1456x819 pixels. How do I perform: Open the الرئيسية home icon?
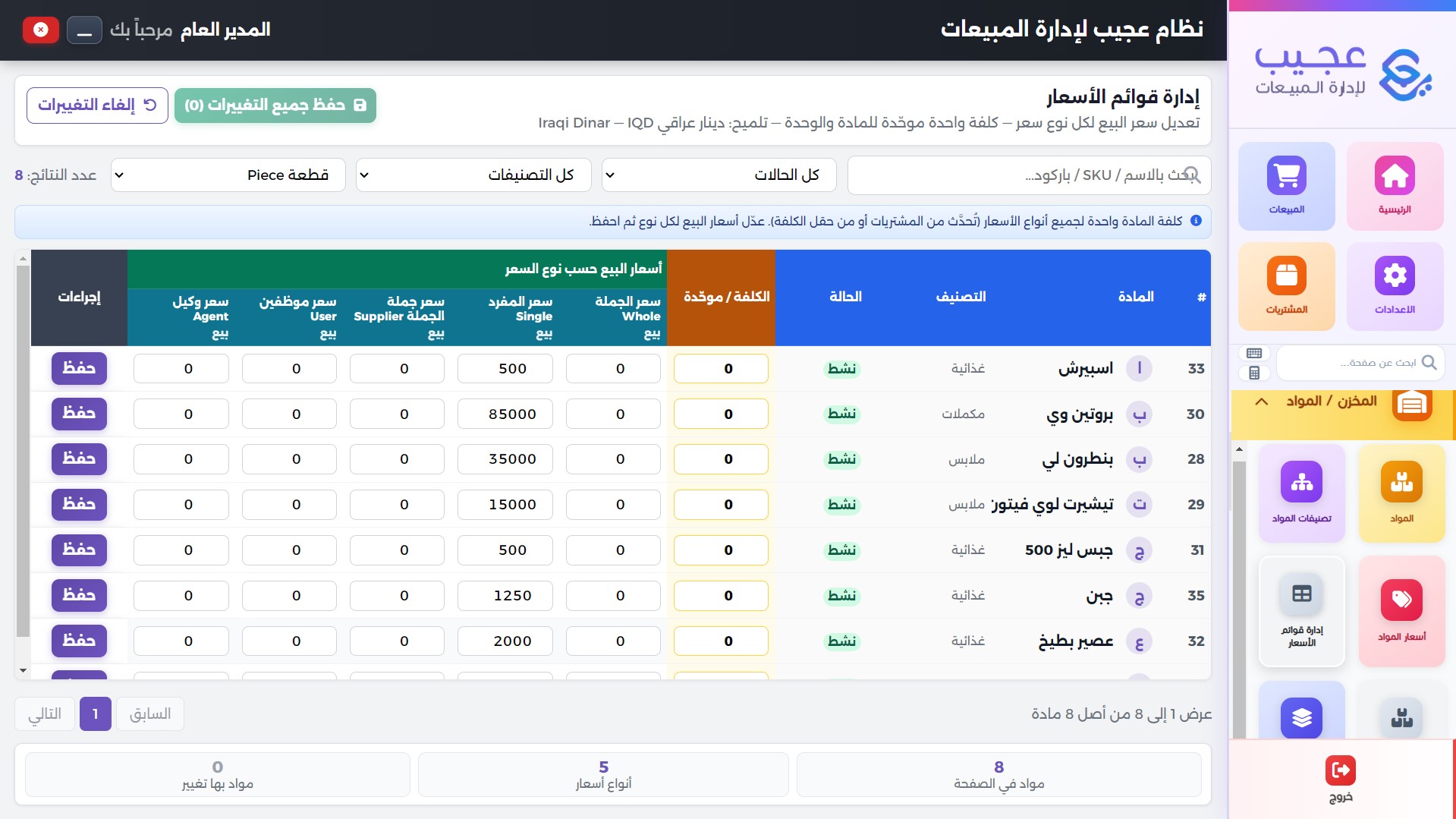point(1395,186)
